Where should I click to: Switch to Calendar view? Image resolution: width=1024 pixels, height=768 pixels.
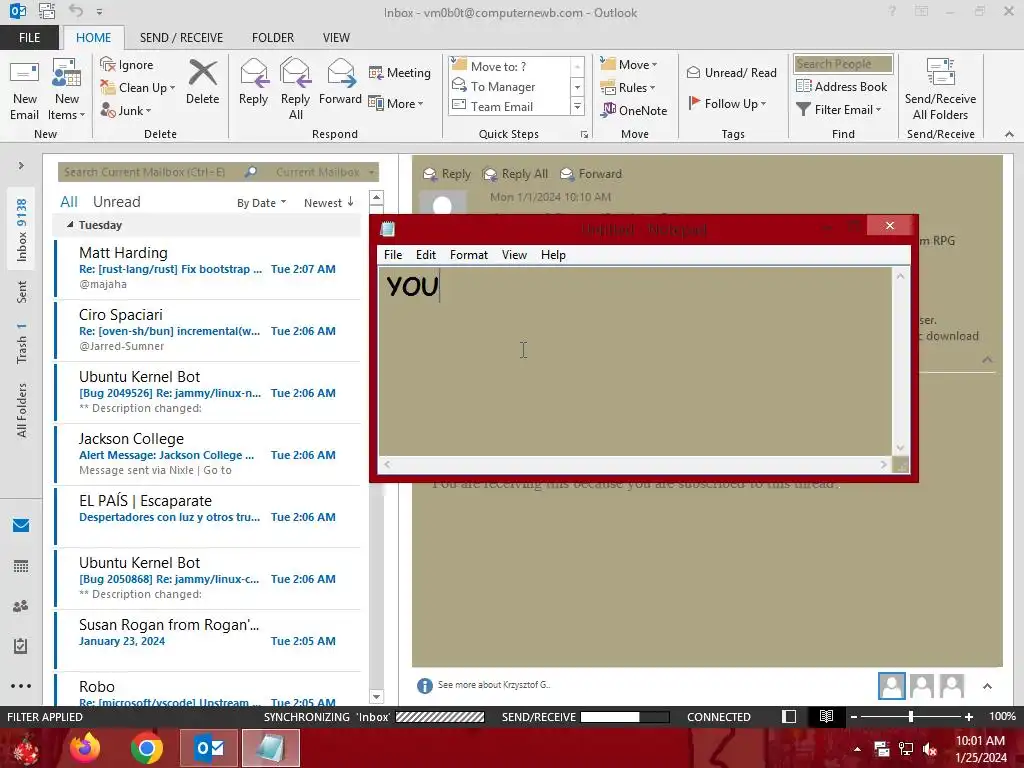pyautogui.click(x=21, y=566)
